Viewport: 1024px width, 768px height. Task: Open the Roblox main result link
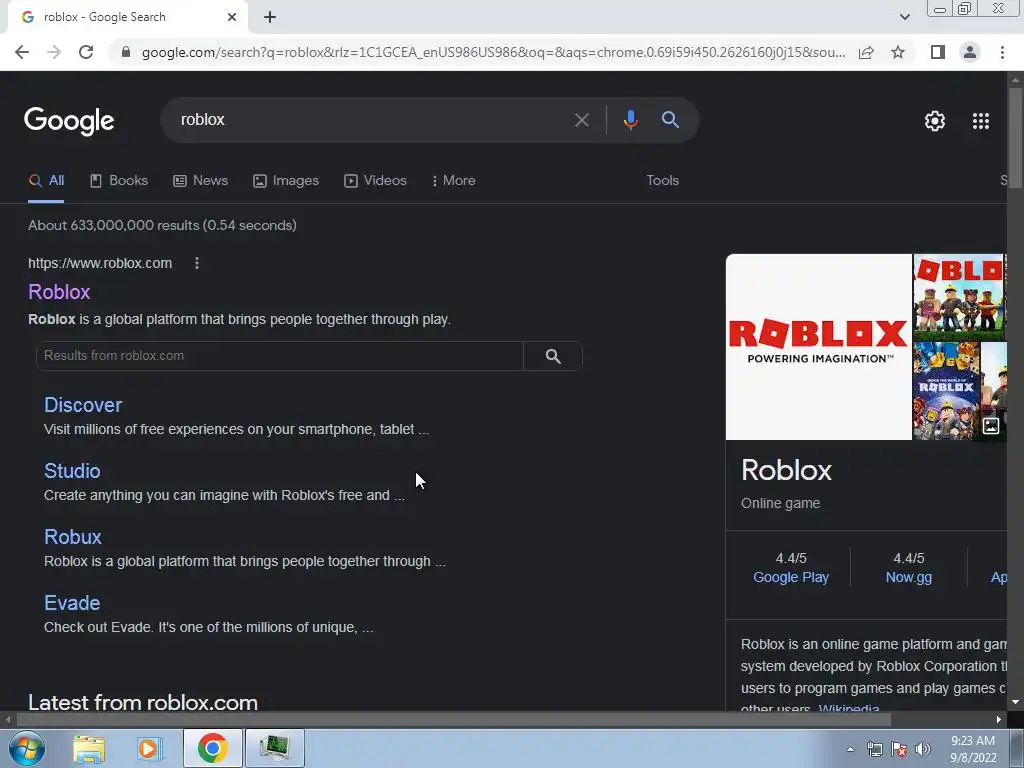point(59,292)
